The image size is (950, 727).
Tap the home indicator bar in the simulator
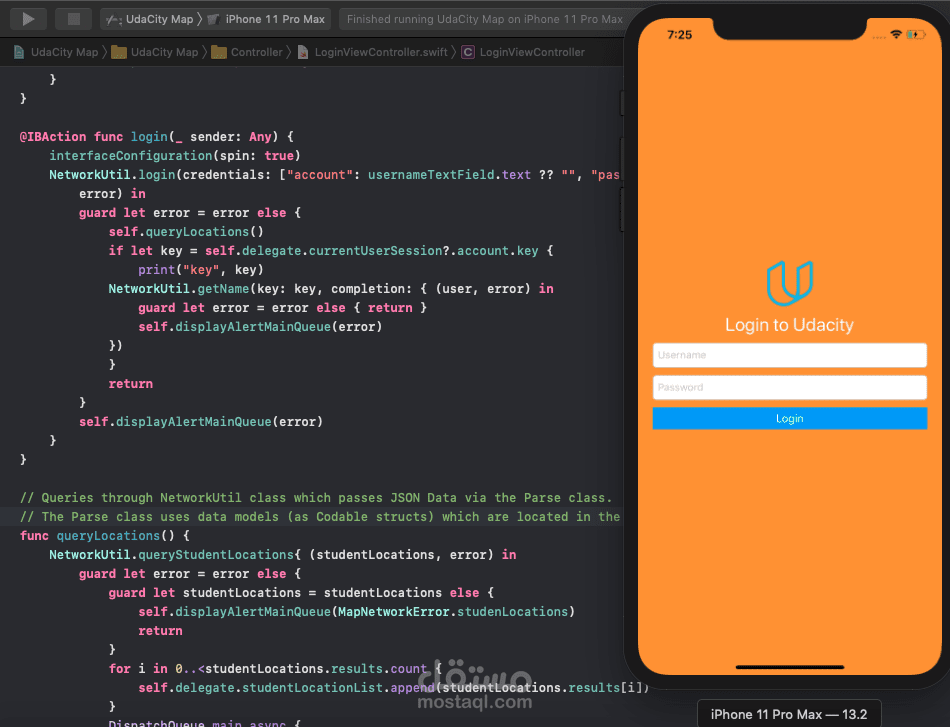(789, 667)
